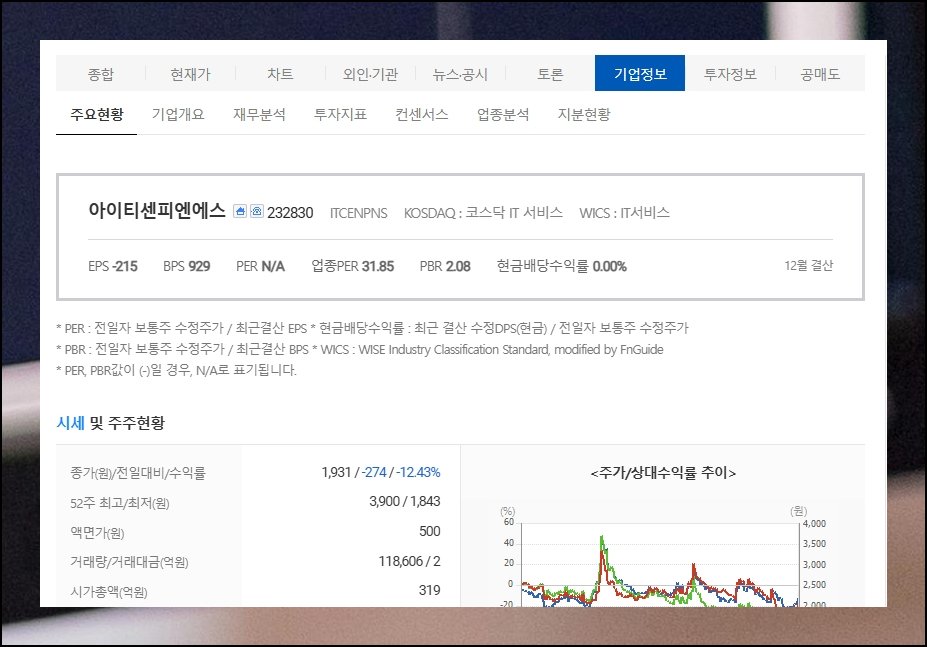
Task: Click the 118,606 / 2 volume value
Action: [x=410, y=561]
